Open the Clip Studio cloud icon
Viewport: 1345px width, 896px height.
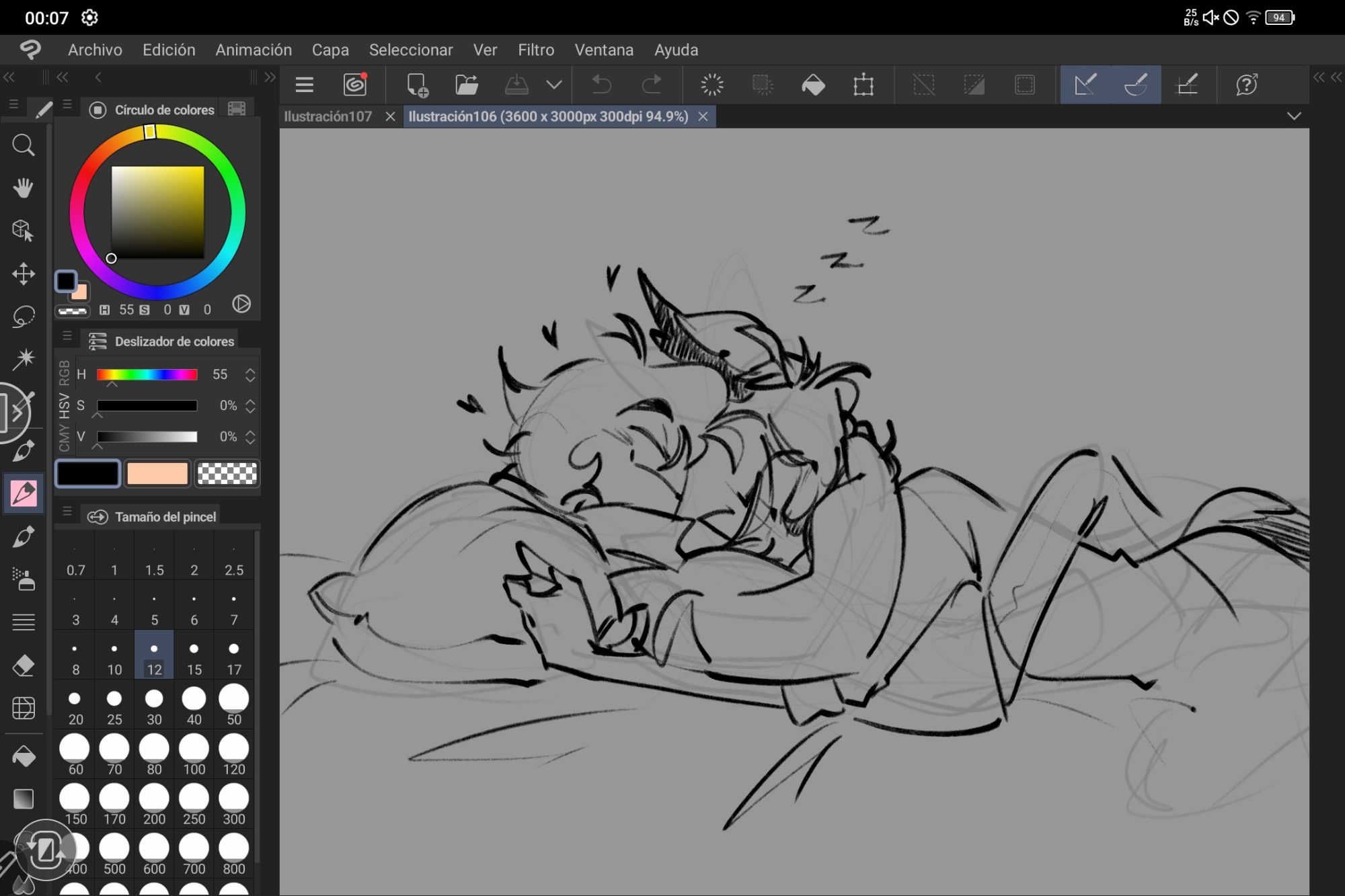(355, 85)
